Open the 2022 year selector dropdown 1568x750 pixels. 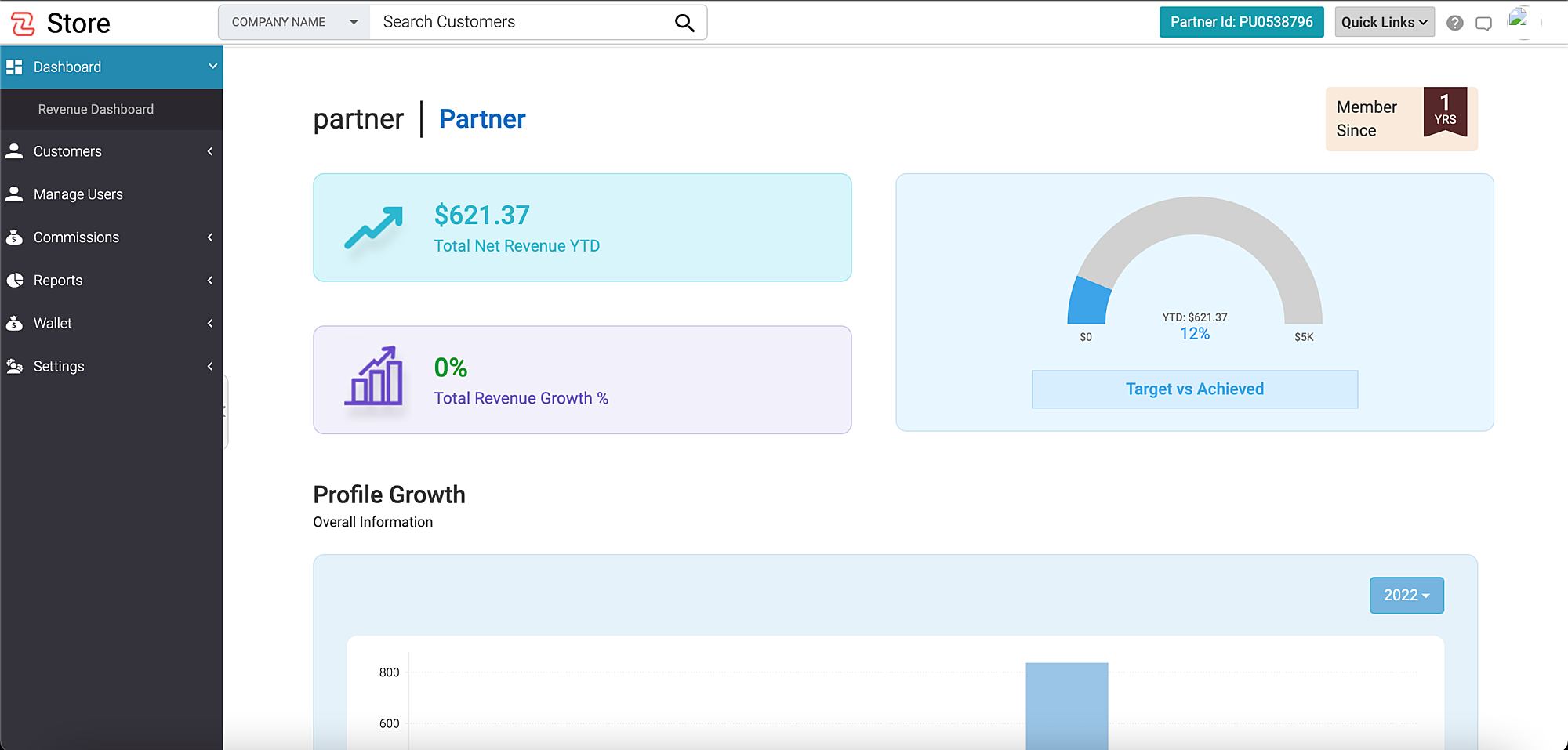1406,596
